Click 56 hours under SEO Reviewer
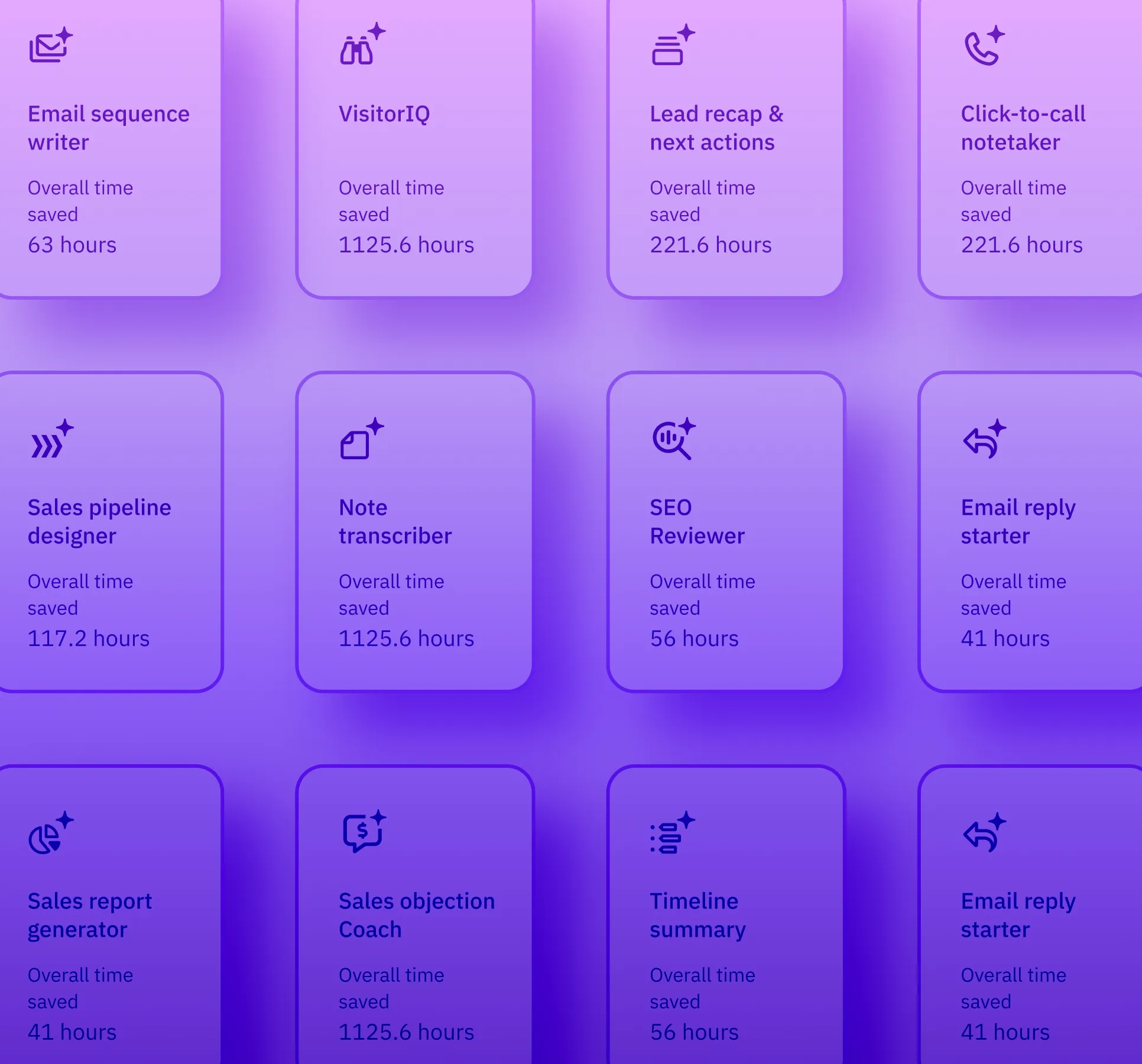 pos(694,638)
